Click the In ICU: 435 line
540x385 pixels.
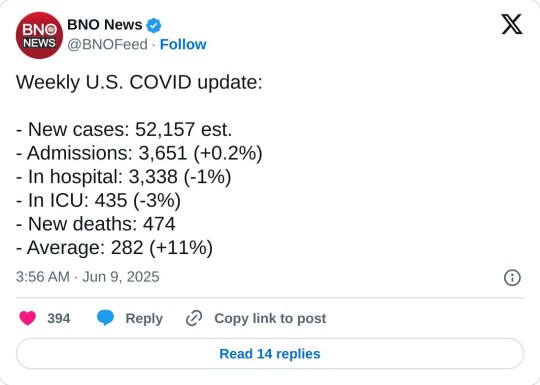(x=98, y=200)
